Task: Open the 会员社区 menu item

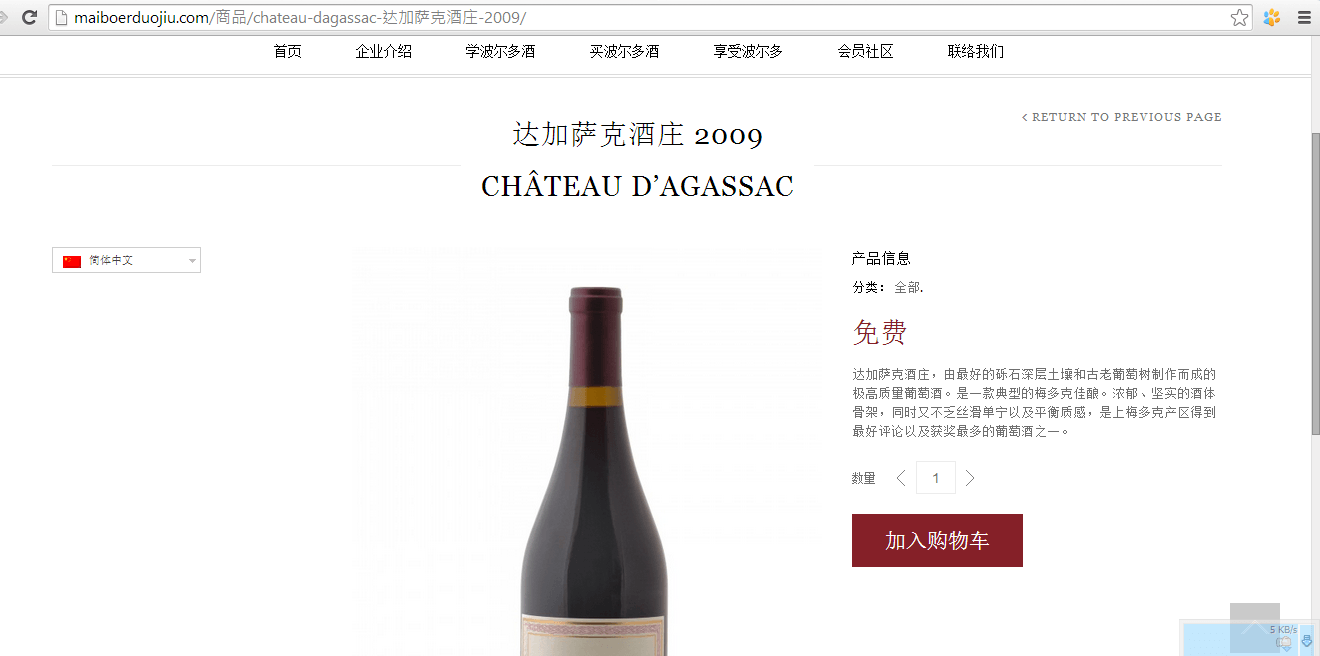Action: coord(866,52)
